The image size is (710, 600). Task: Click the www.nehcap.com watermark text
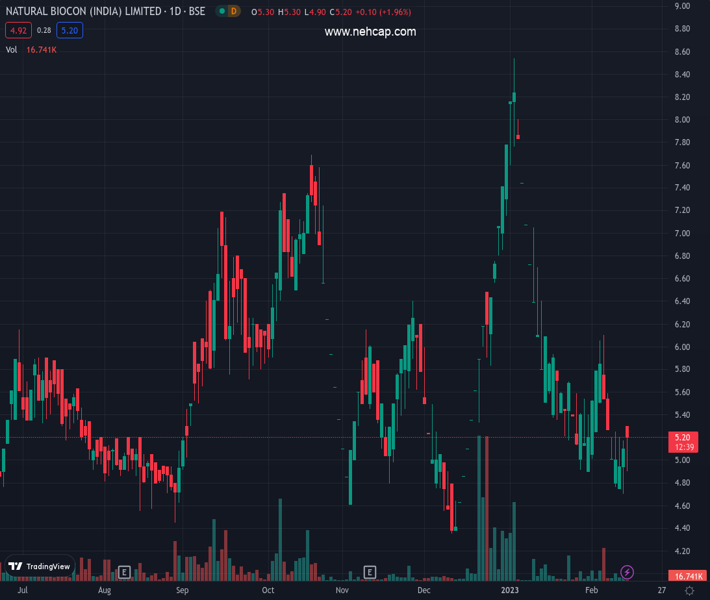tap(370, 31)
